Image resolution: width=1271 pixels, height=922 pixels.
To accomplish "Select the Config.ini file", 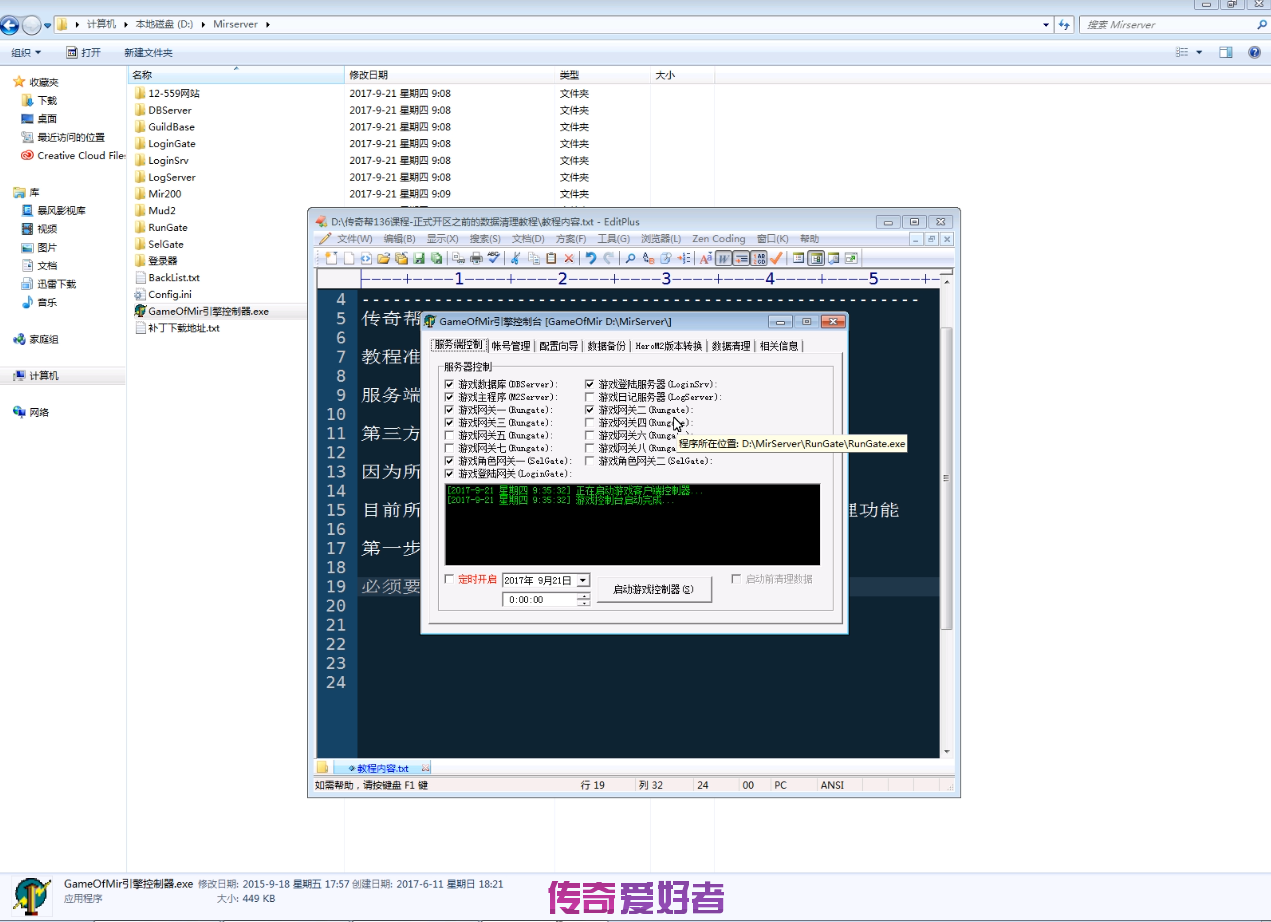I will click(169, 294).
